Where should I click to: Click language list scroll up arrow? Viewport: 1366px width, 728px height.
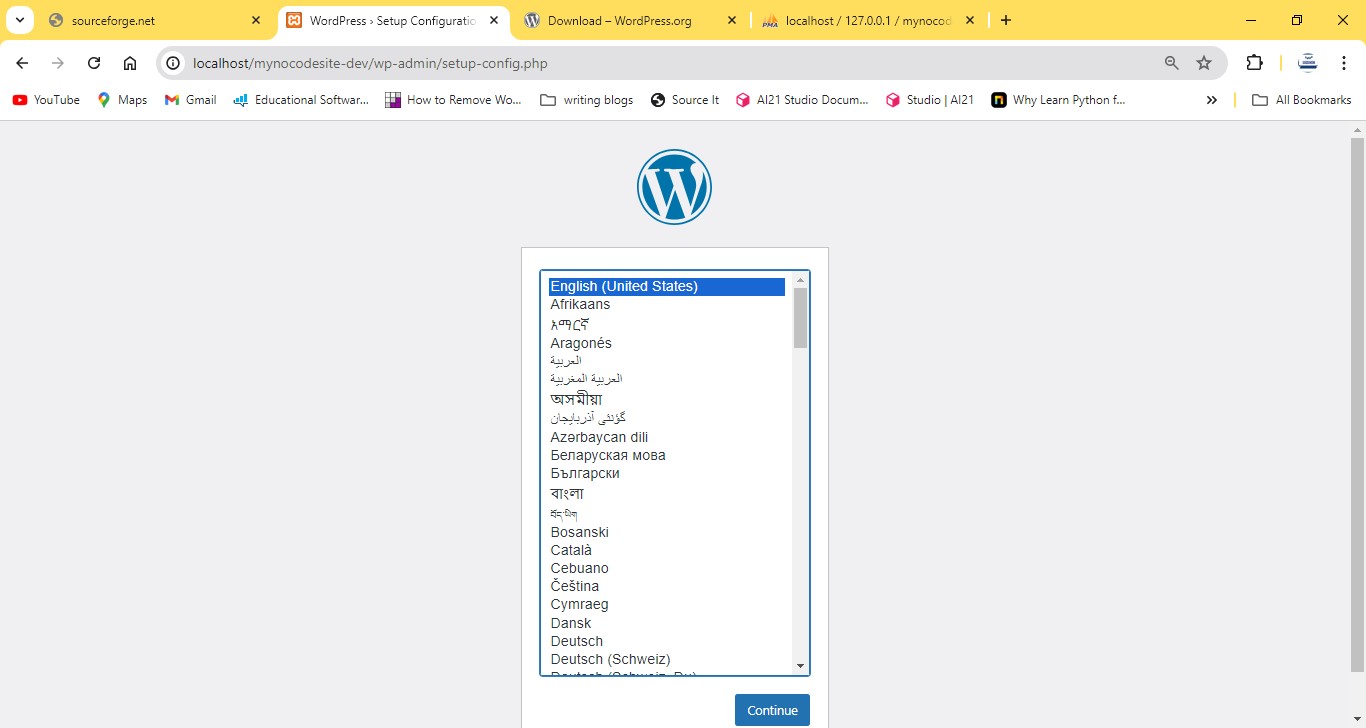coord(800,280)
